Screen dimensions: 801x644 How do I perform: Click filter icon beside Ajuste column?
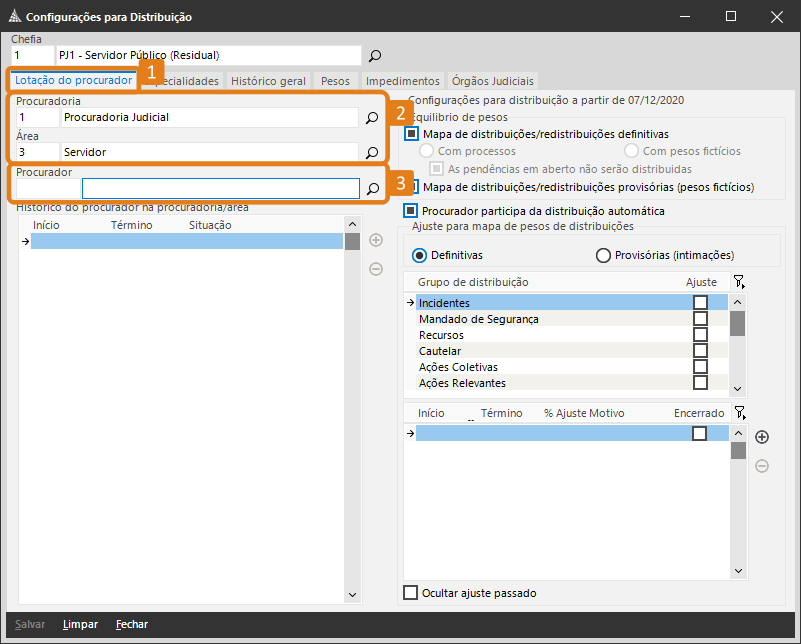[739, 282]
